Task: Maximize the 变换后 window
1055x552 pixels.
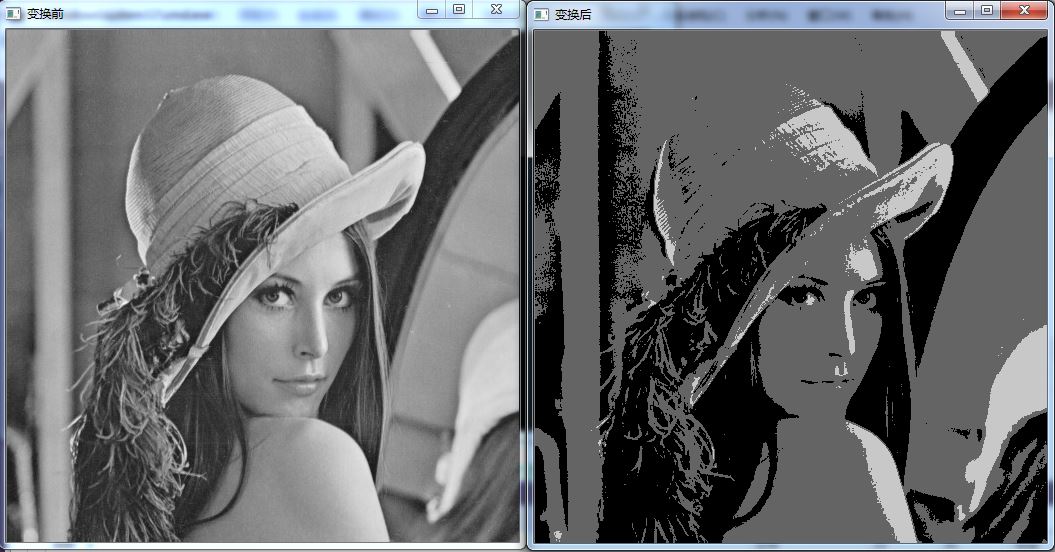Action: tap(986, 10)
